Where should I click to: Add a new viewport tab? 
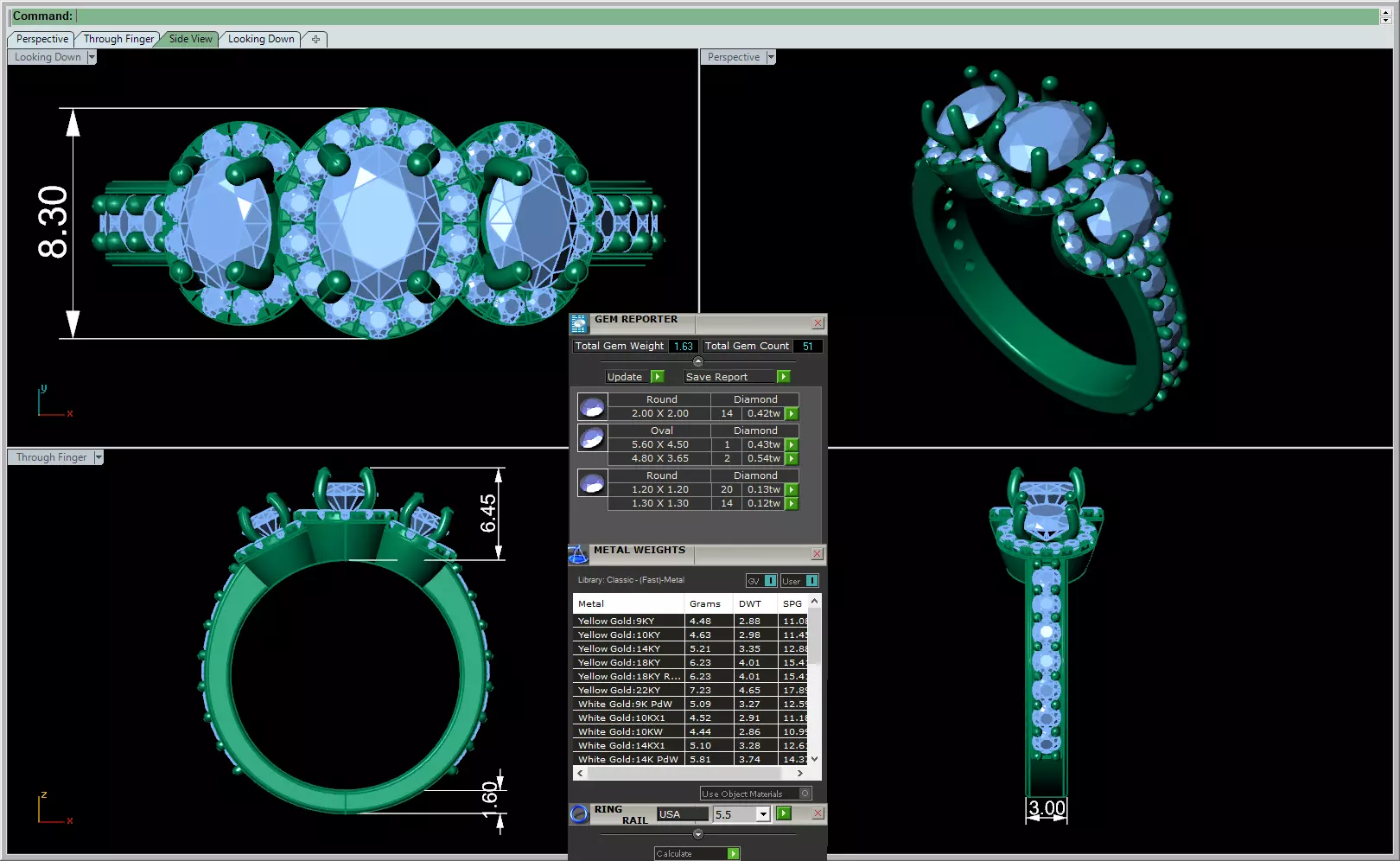click(x=316, y=39)
